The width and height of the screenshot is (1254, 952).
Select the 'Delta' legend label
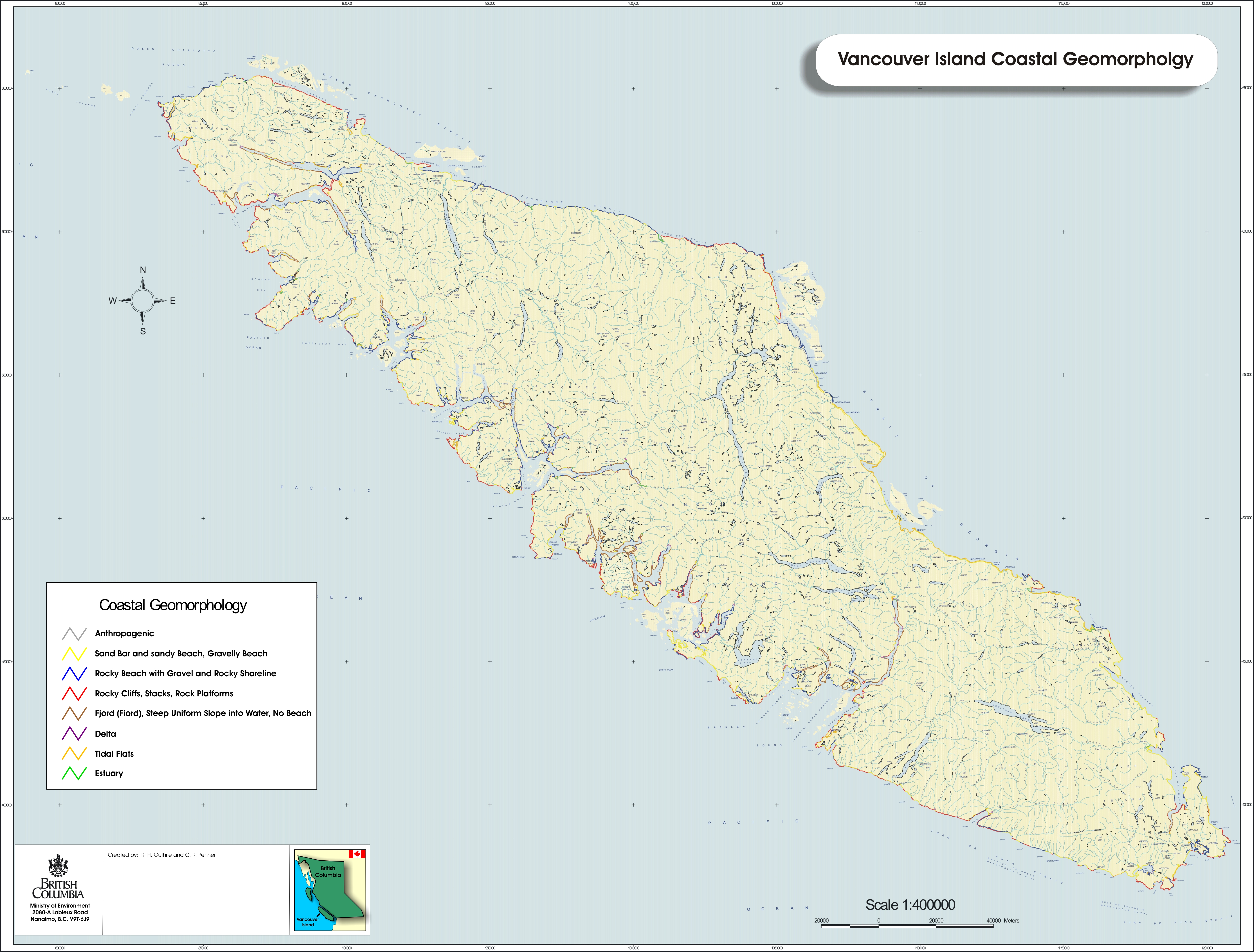click(106, 734)
